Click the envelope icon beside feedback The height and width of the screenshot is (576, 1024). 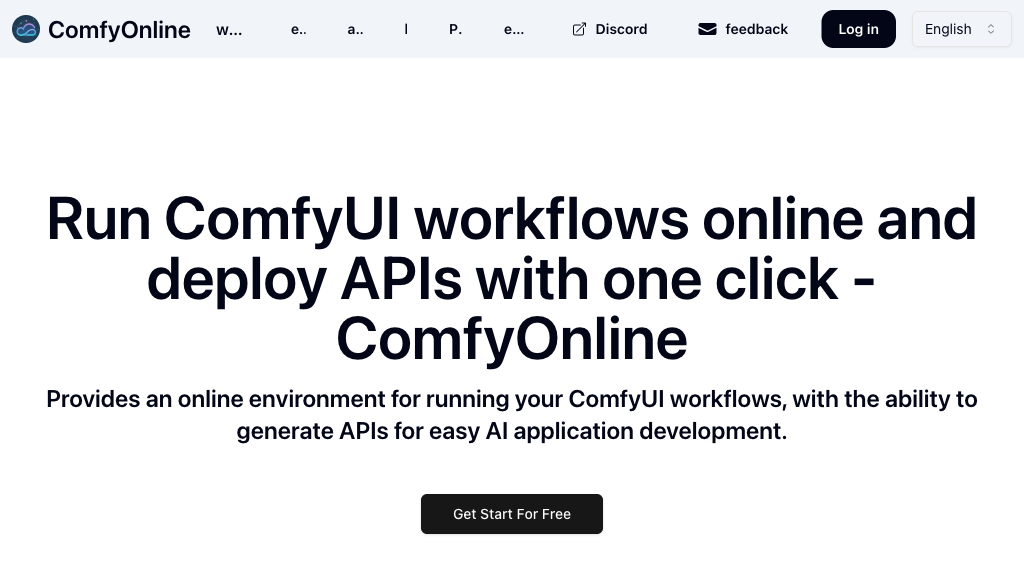coord(707,29)
